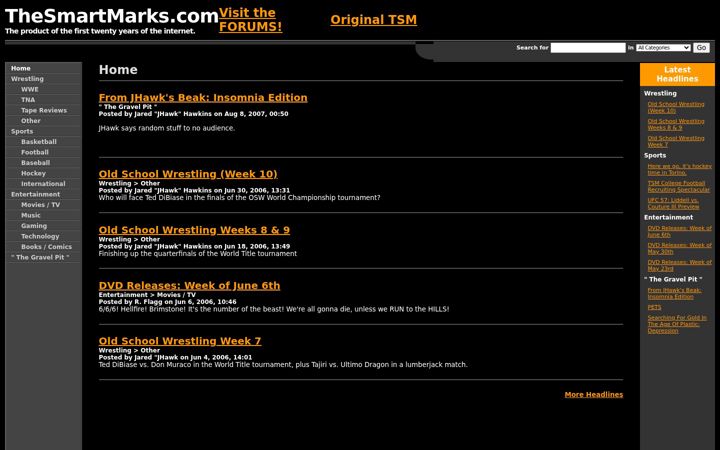
Task: Select Sports in the left navigation
Action: (22, 131)
